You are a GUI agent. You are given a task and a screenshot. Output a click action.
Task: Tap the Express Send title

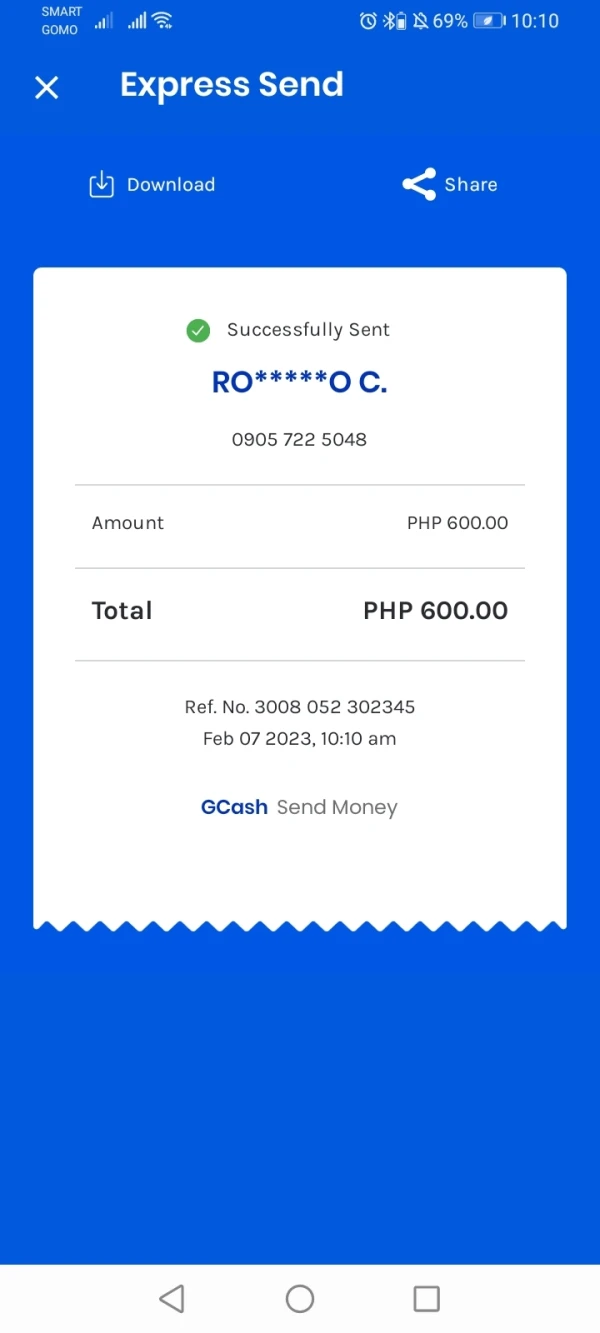(232, 86)
